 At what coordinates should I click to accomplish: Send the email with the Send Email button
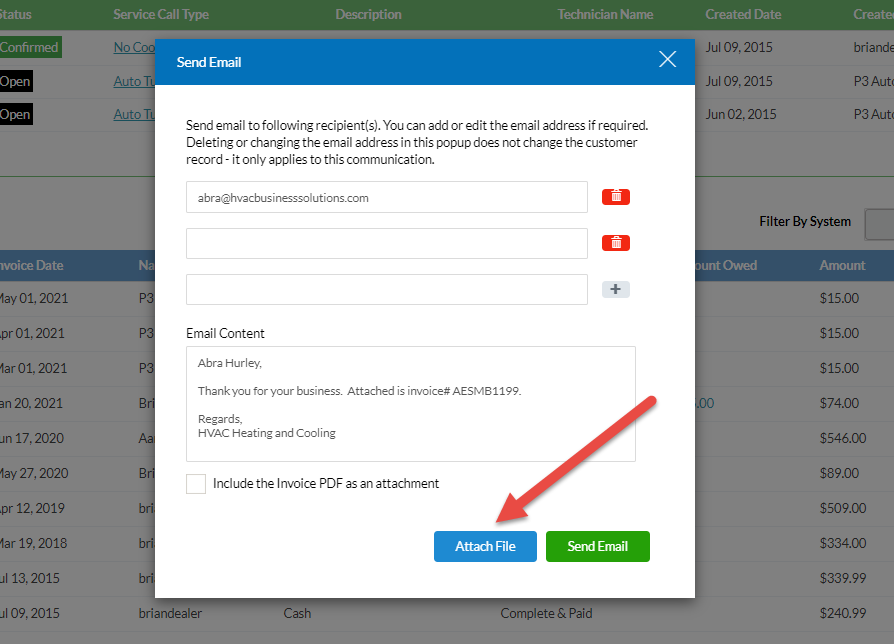[597, 546]
